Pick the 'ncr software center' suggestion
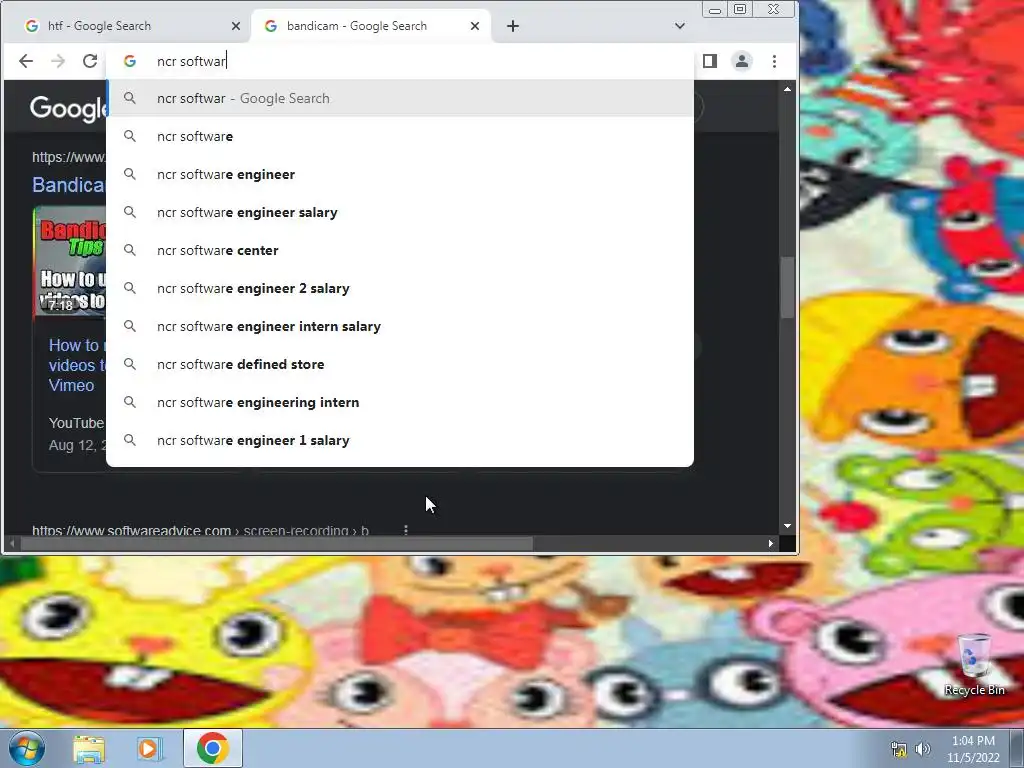 click(400, 250)
